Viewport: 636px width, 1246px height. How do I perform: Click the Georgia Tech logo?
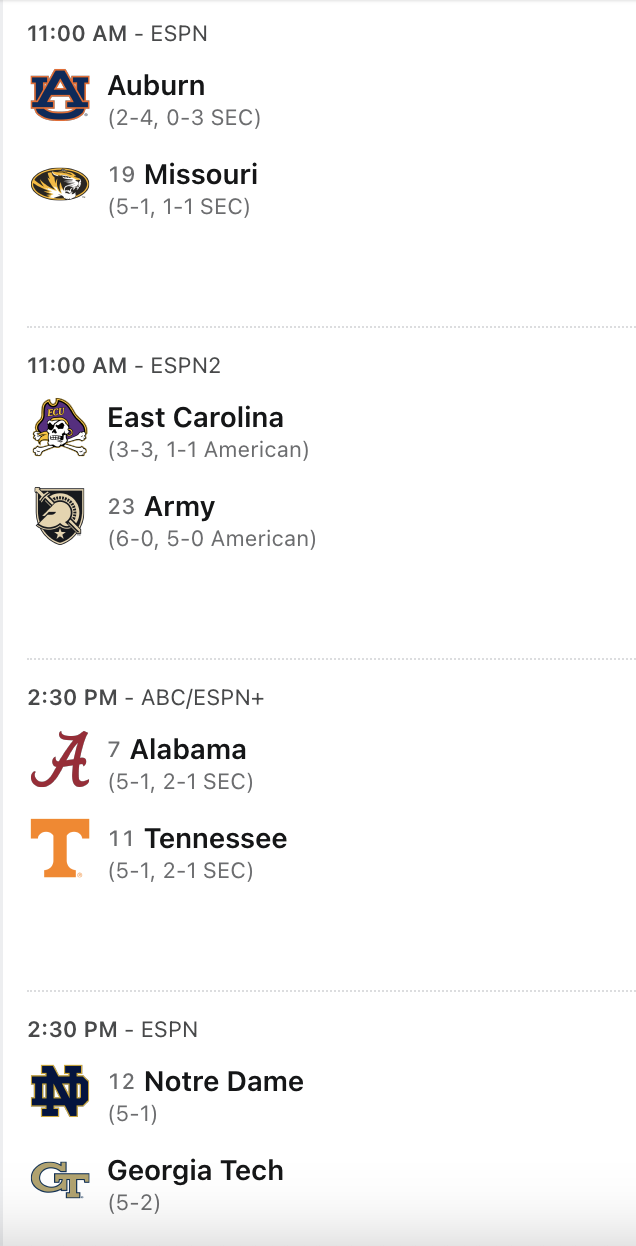click(x=59, y=1180)
